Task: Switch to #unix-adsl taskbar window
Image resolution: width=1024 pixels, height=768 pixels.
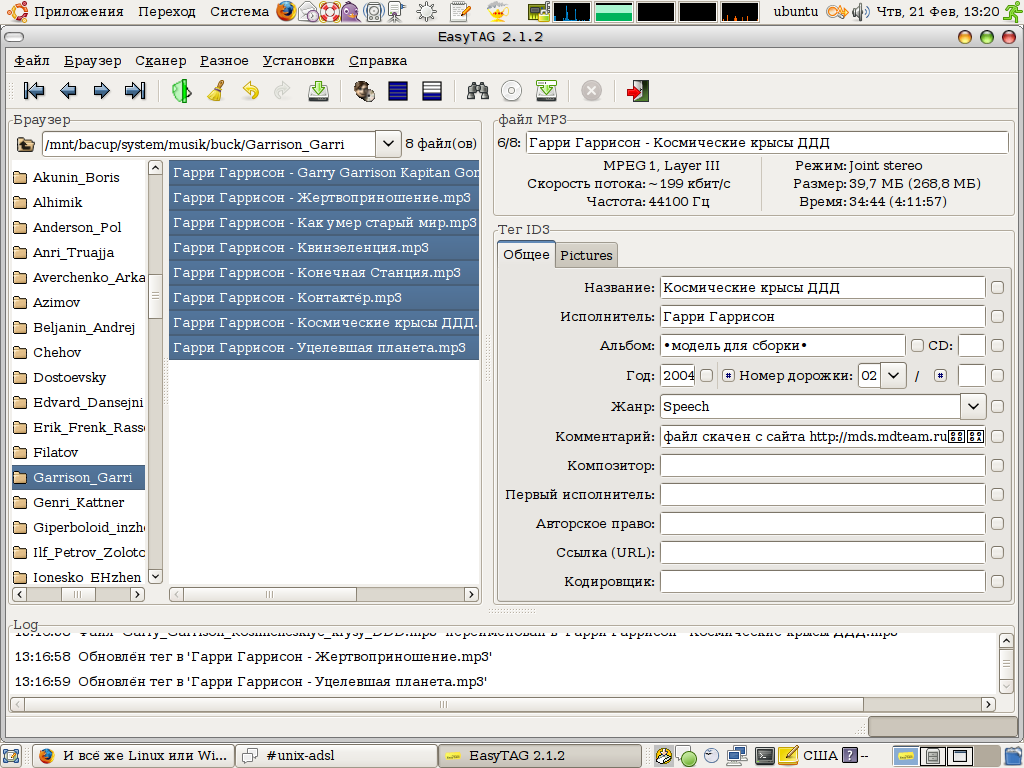Action: pos(336,756)
